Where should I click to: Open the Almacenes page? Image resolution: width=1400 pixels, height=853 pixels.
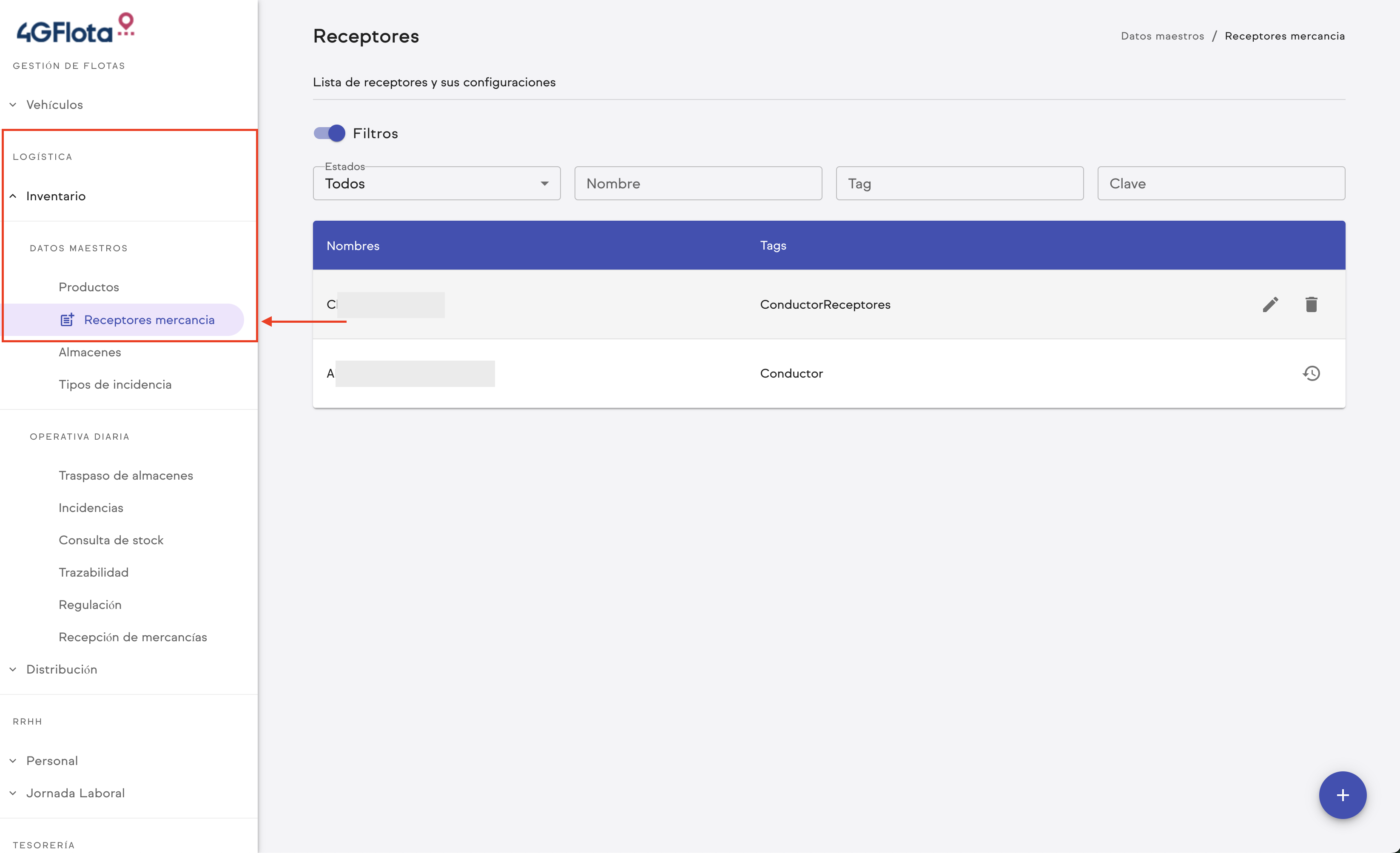(x=89, y=352)
